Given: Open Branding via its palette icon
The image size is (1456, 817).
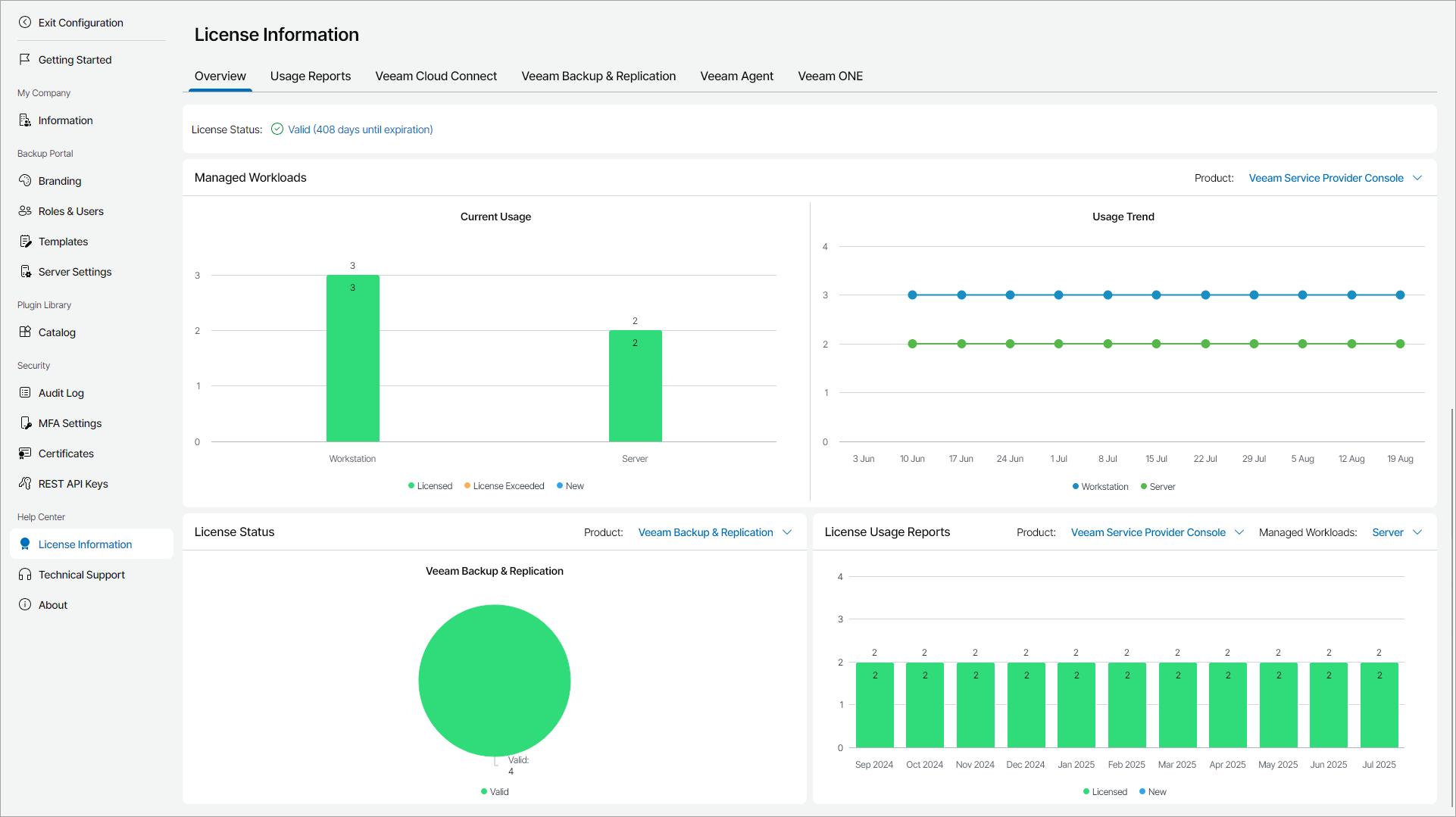Looking at the screenshot, I should [x=25, y=181].
